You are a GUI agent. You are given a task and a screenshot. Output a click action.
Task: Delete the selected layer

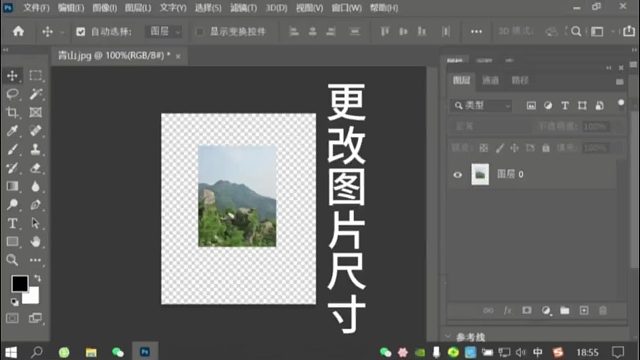pyautogui.click(x=603, y=311)
